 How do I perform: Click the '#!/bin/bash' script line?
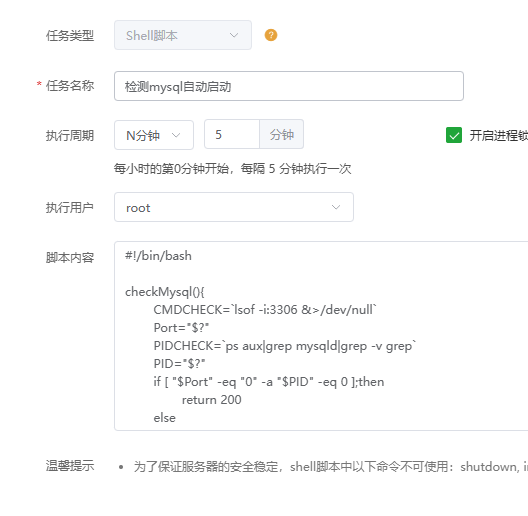pyautogui.click(x=158, y=256)
